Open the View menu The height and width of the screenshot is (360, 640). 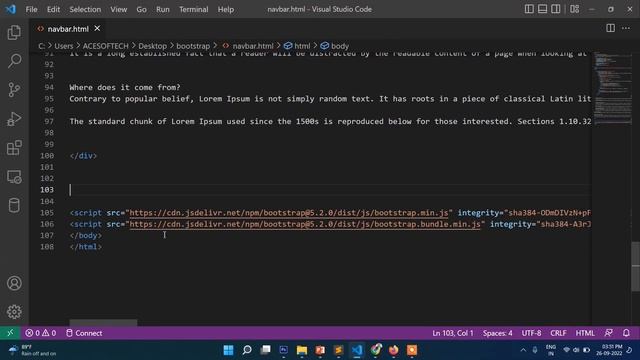coord(118,9)
